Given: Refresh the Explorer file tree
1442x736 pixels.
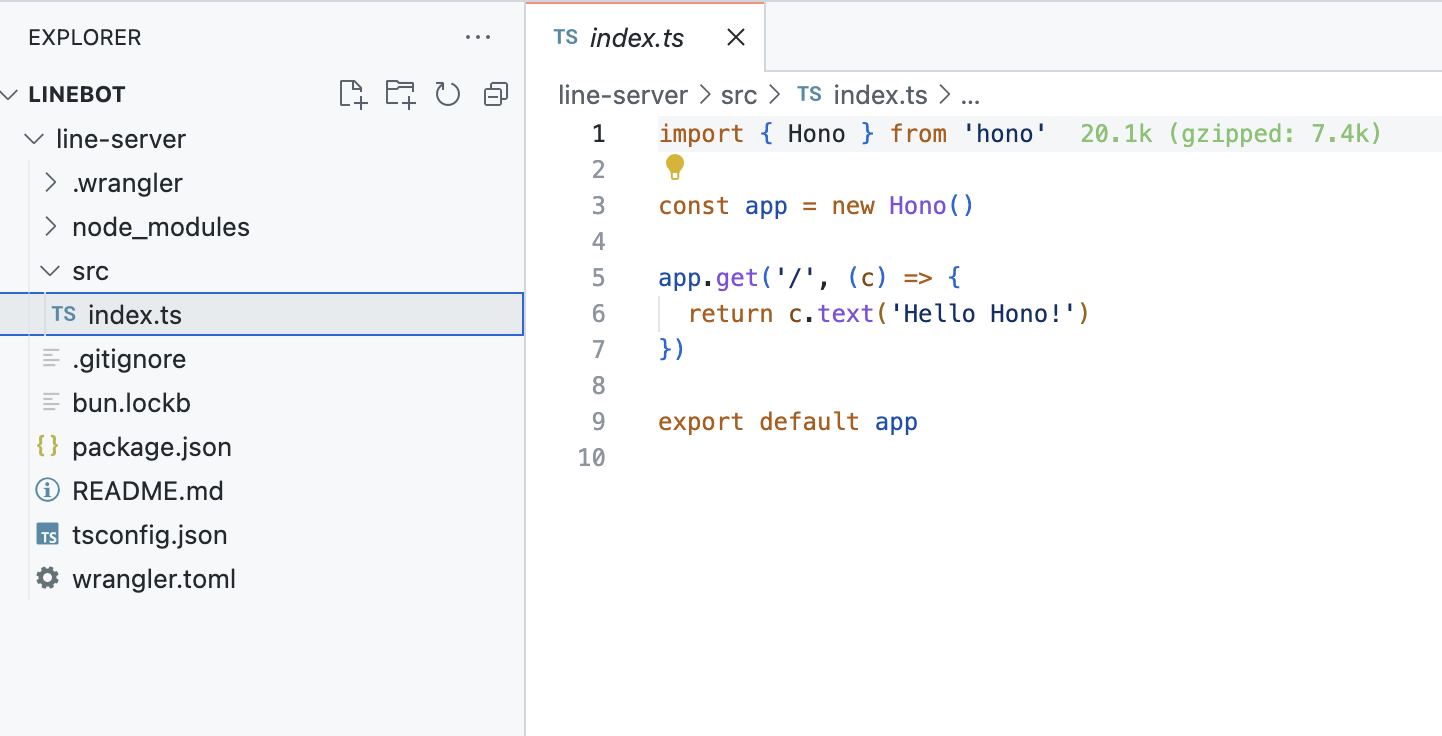Looking at the screenshot, I should (447, 95).
